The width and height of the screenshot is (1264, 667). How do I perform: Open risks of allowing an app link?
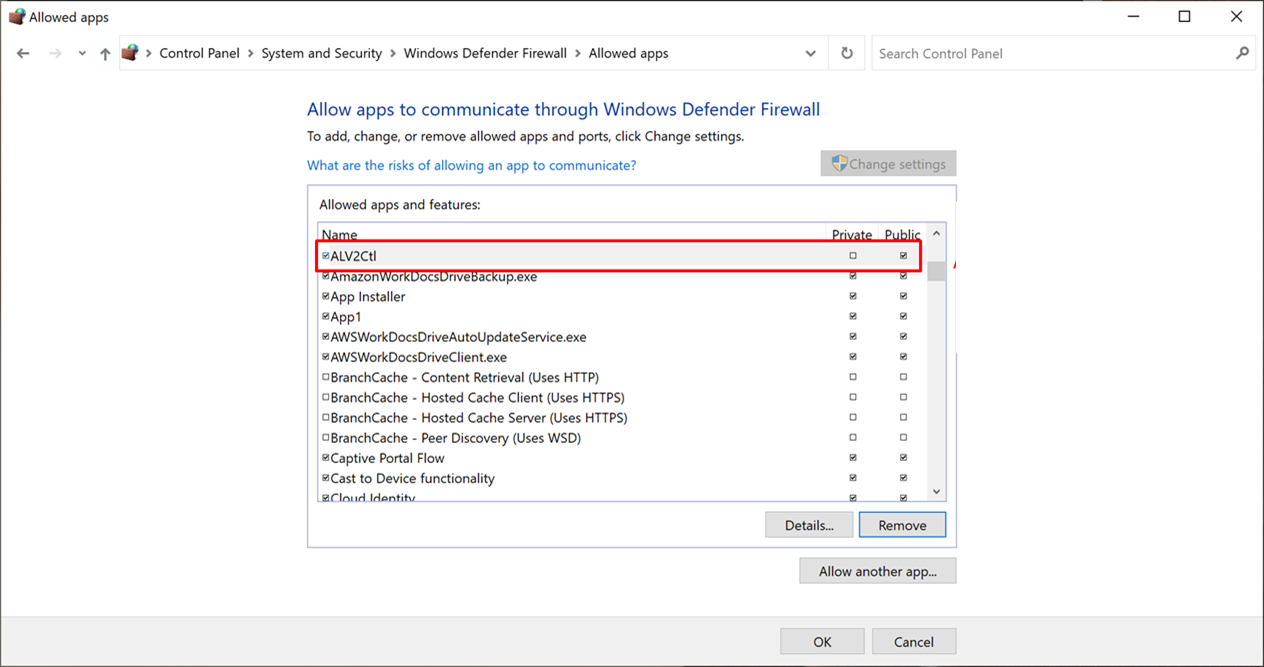471,165
